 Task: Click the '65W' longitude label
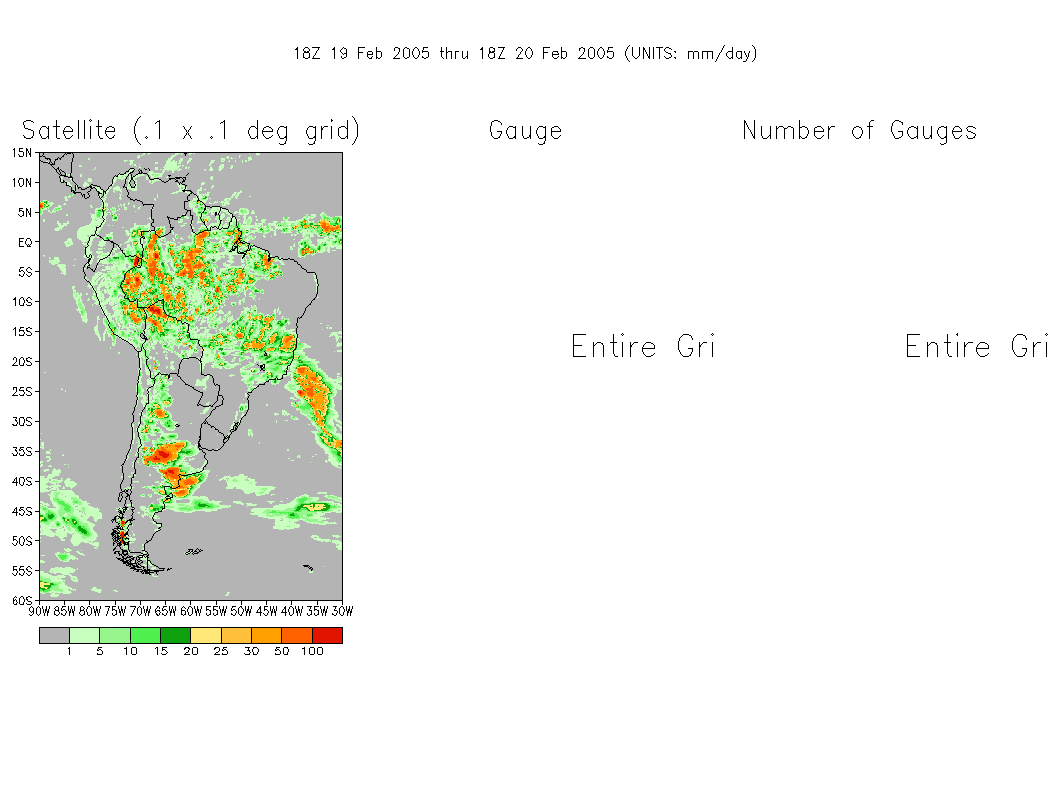pyautogui.click(x=165, y=611)
